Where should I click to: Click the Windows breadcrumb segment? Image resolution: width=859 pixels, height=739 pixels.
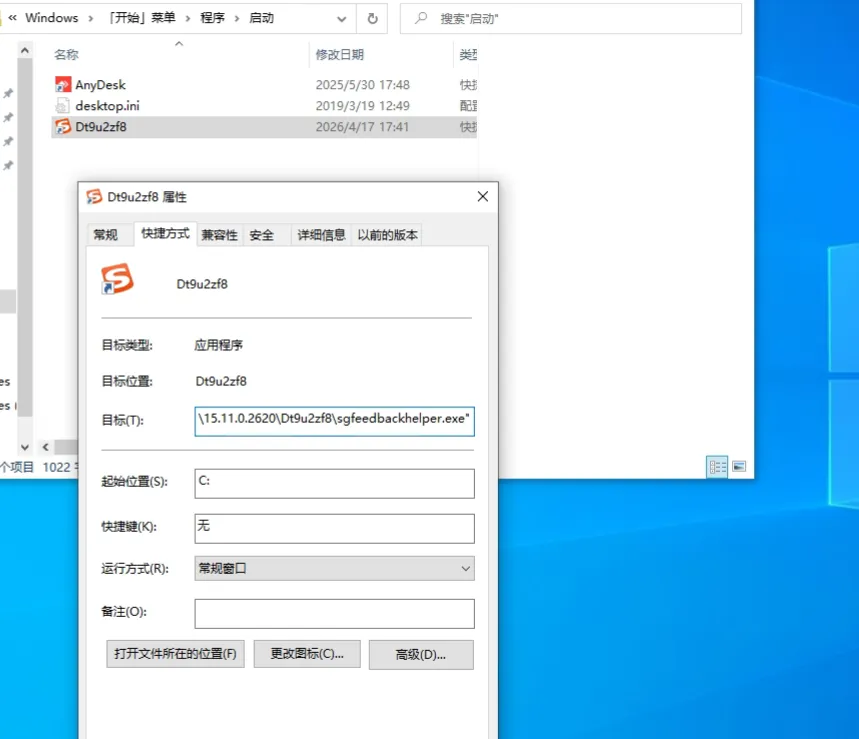click(x=51, y=18)
